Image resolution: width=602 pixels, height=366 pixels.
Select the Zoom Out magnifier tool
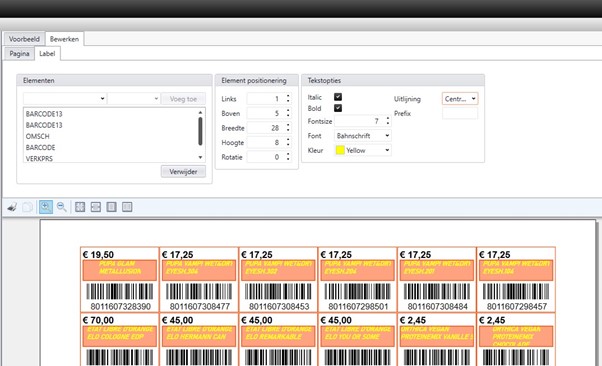tap(61, 207)
